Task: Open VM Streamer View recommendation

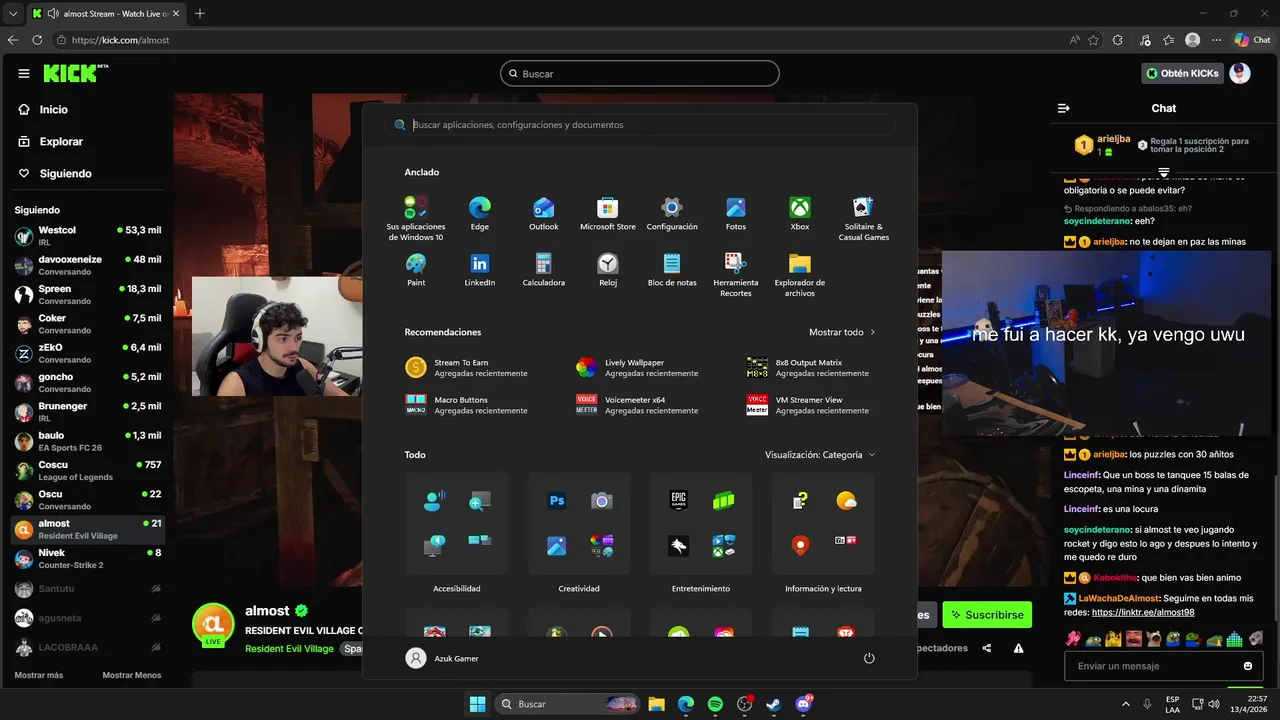Action: [x=808, y=404]
